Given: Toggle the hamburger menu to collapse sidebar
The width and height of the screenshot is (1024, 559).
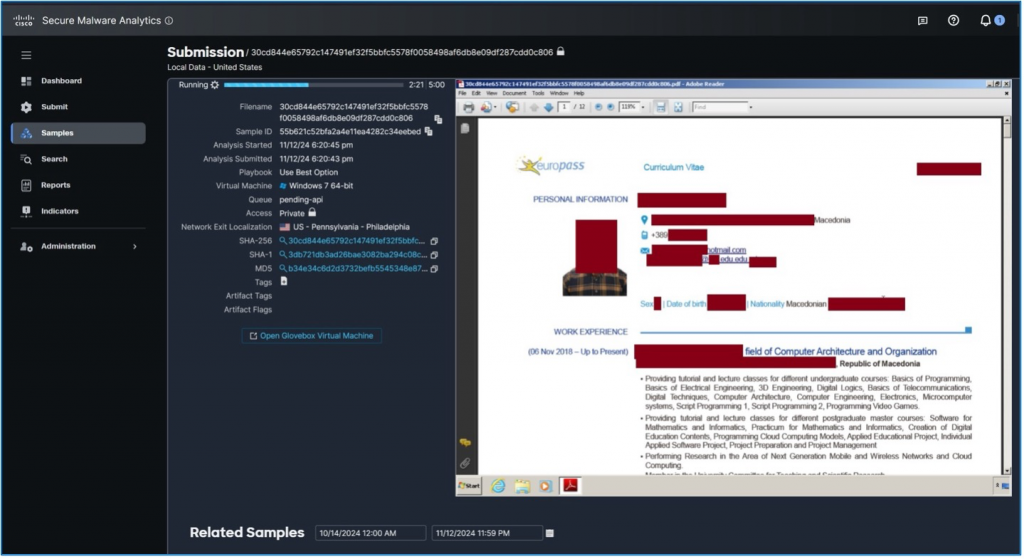Looking at the screenshot, I should coord(26,55).
